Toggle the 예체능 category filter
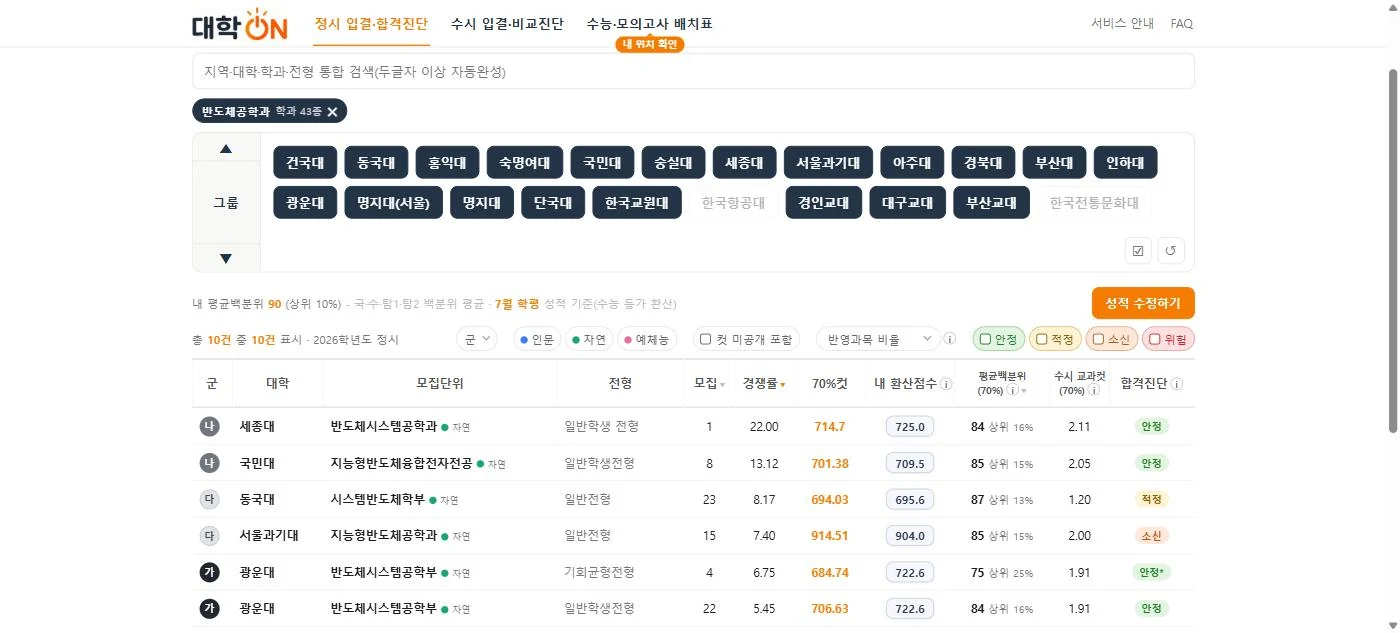1400x633 pixels. coord(647,339)
